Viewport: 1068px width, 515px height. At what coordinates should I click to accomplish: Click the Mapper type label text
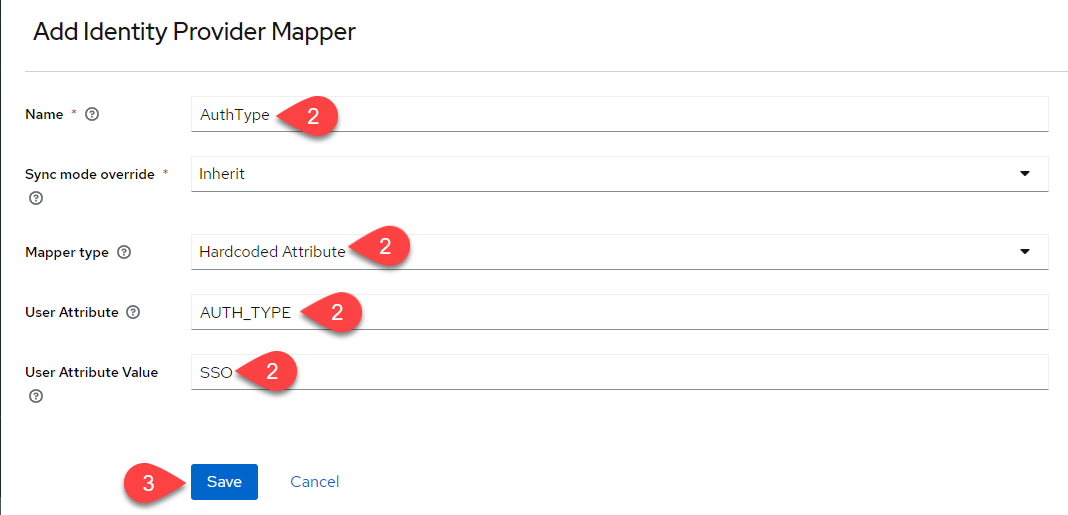67,253
